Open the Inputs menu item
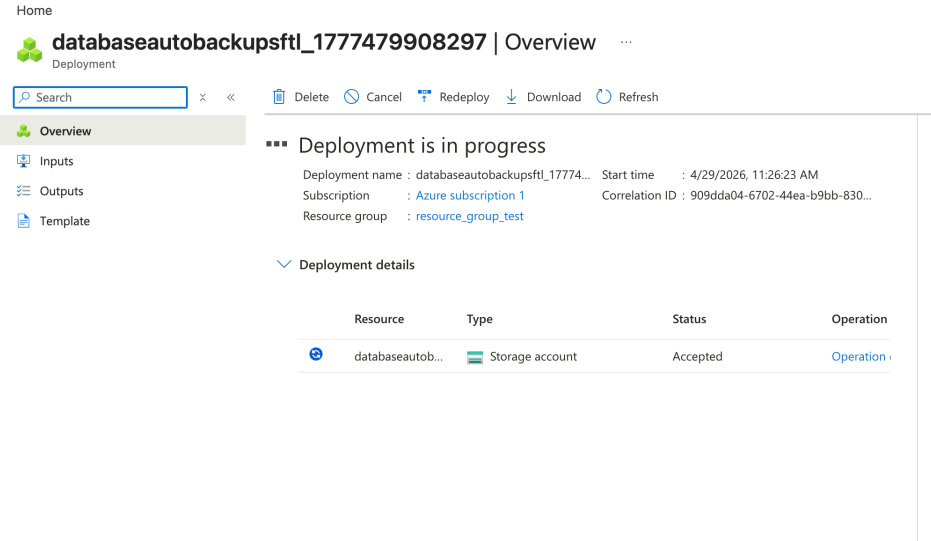Screen dimensions: 931x541 56,161
